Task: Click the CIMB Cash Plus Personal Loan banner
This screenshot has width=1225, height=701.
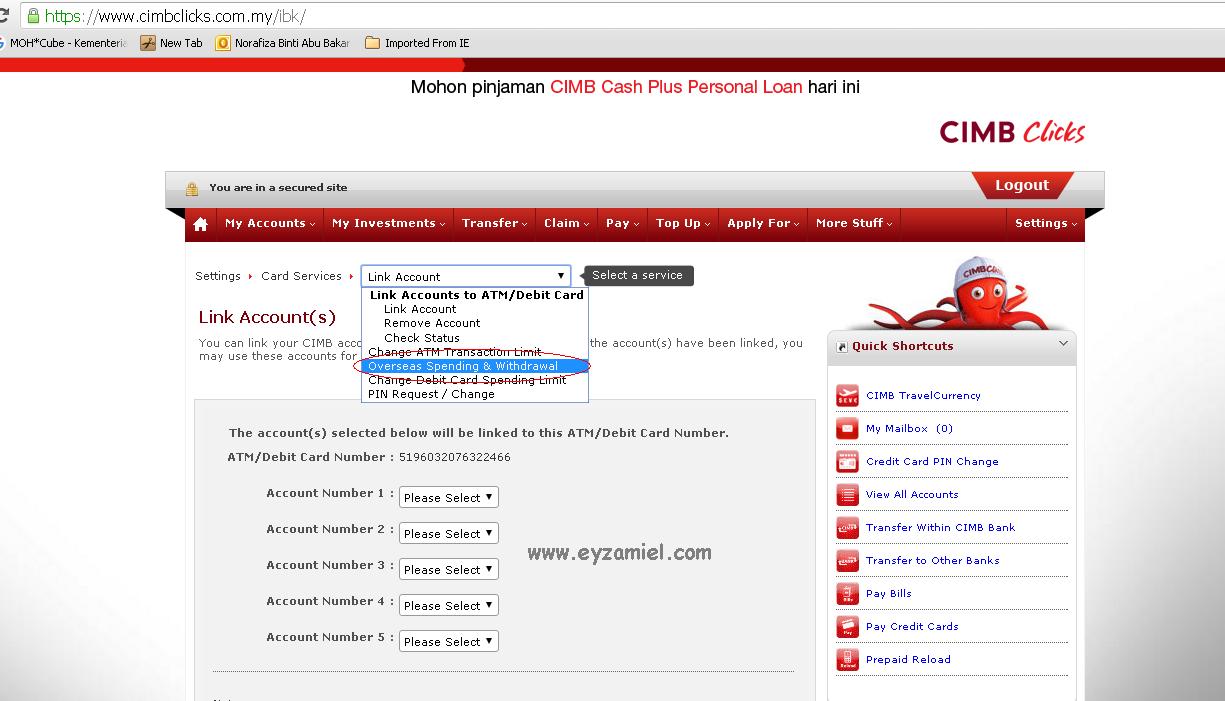Action: click(635, 87)
